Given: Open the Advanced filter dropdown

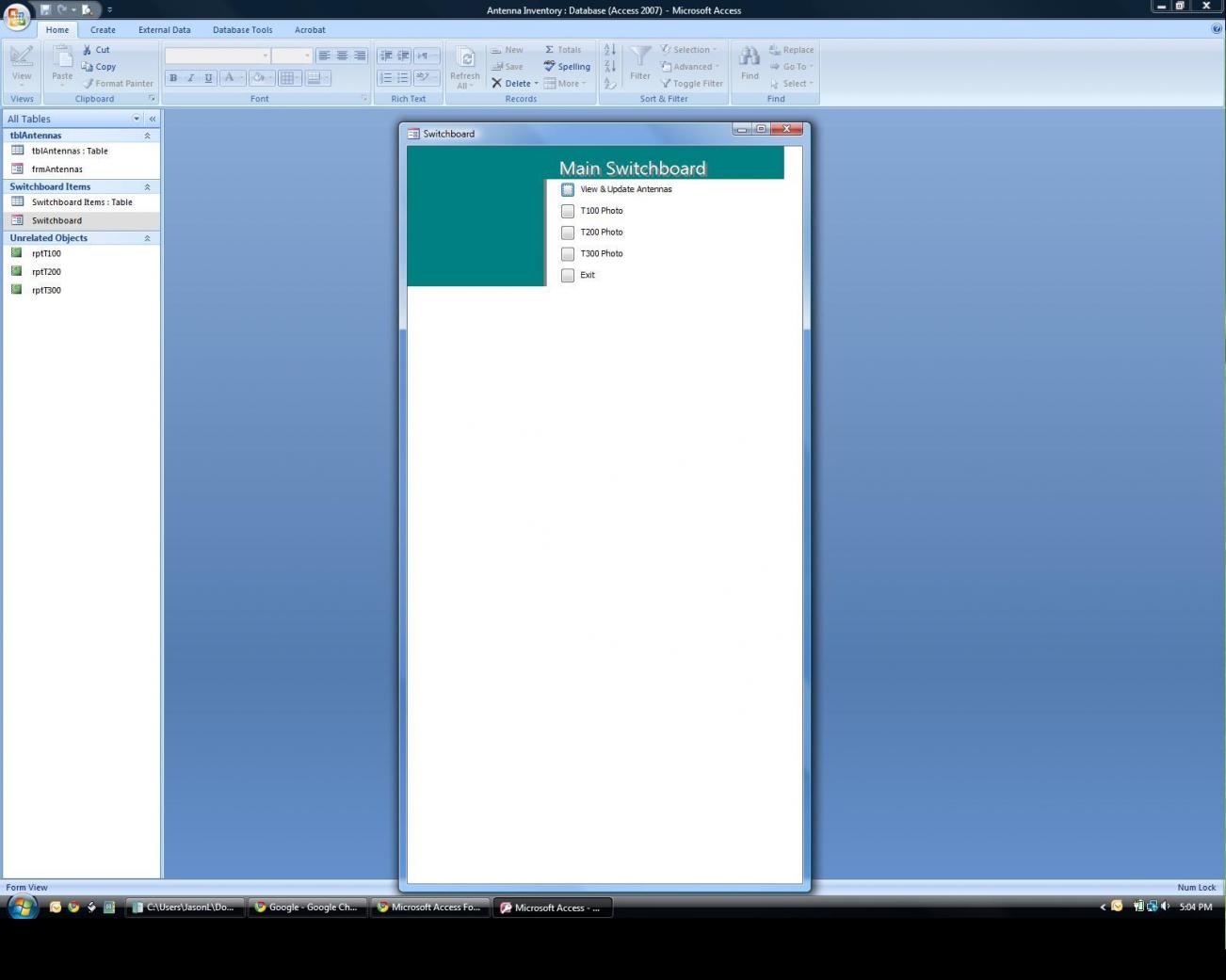Looking at the screenshot, I should pos(690,67).
